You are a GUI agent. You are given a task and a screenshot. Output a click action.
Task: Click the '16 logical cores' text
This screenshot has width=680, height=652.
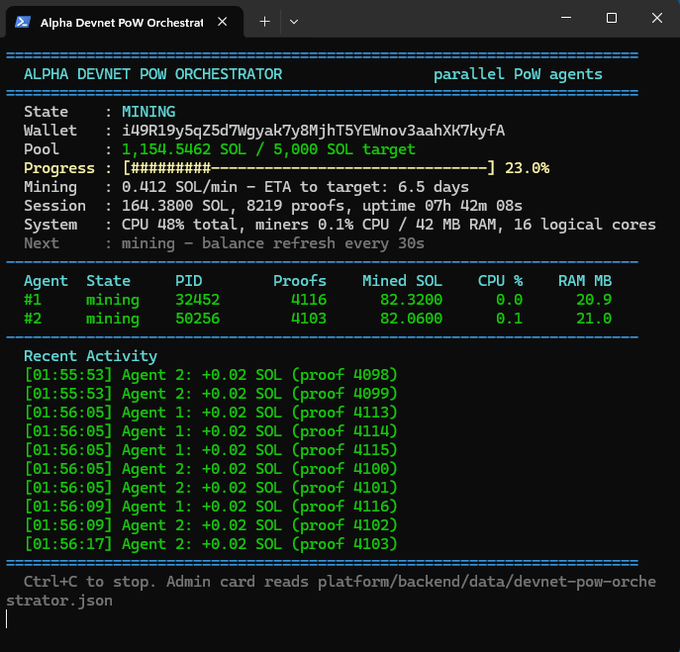585,224
